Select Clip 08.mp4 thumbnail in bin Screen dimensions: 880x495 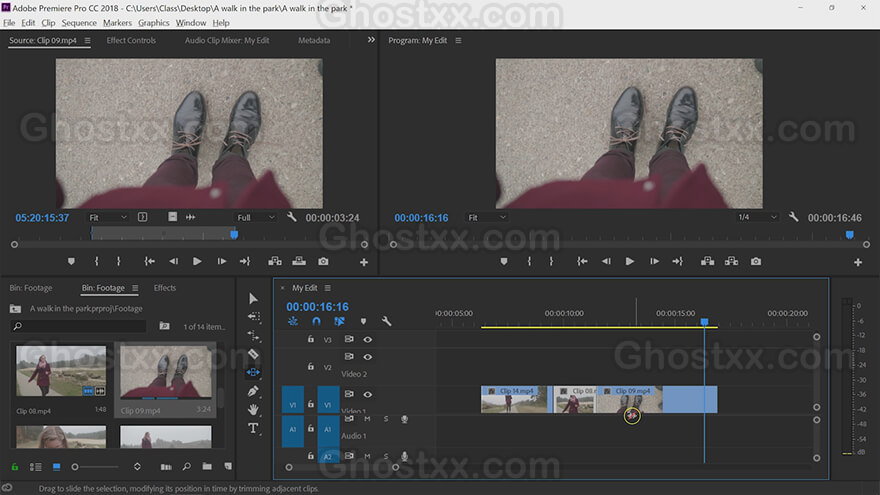pos(61,371)
